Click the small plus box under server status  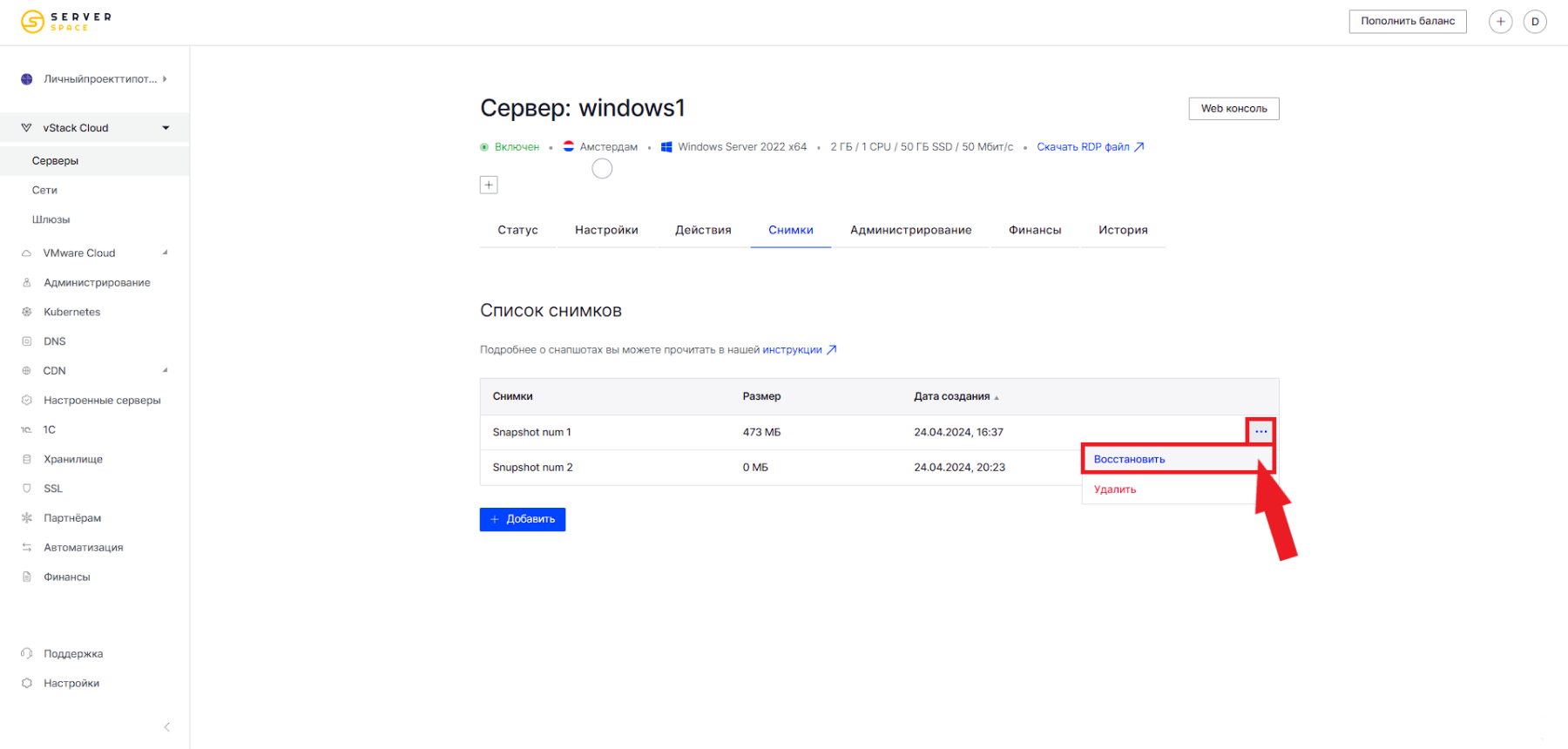(x=489, y=185)
